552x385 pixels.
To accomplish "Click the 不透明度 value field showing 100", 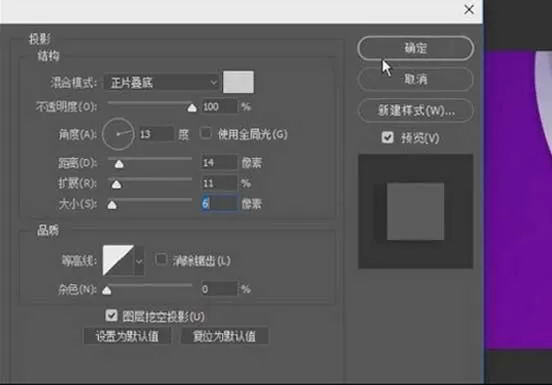I will (x=219, y=107).
